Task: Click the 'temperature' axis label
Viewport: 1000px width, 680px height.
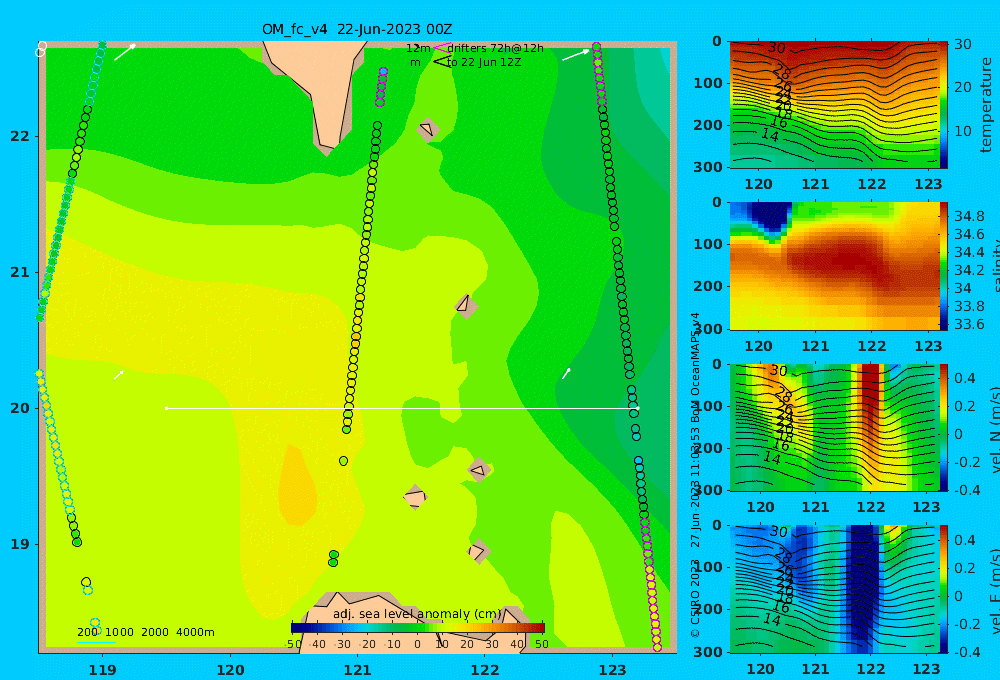Action: (986, 105)
